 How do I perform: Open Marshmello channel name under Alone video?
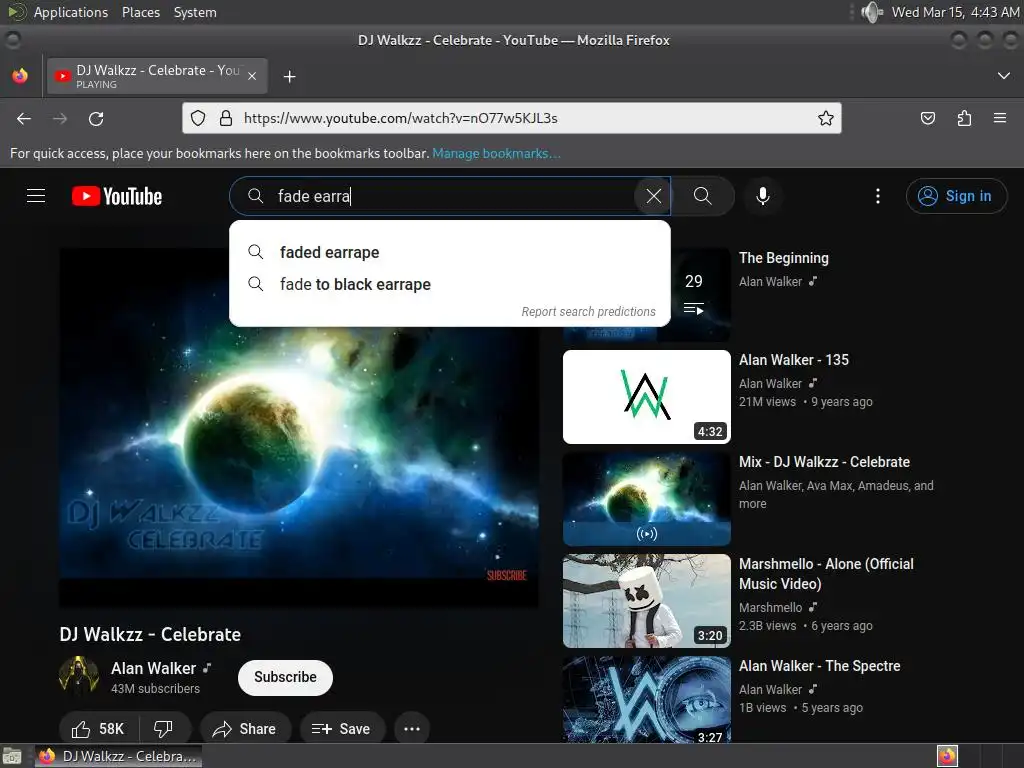pos(771,607)
